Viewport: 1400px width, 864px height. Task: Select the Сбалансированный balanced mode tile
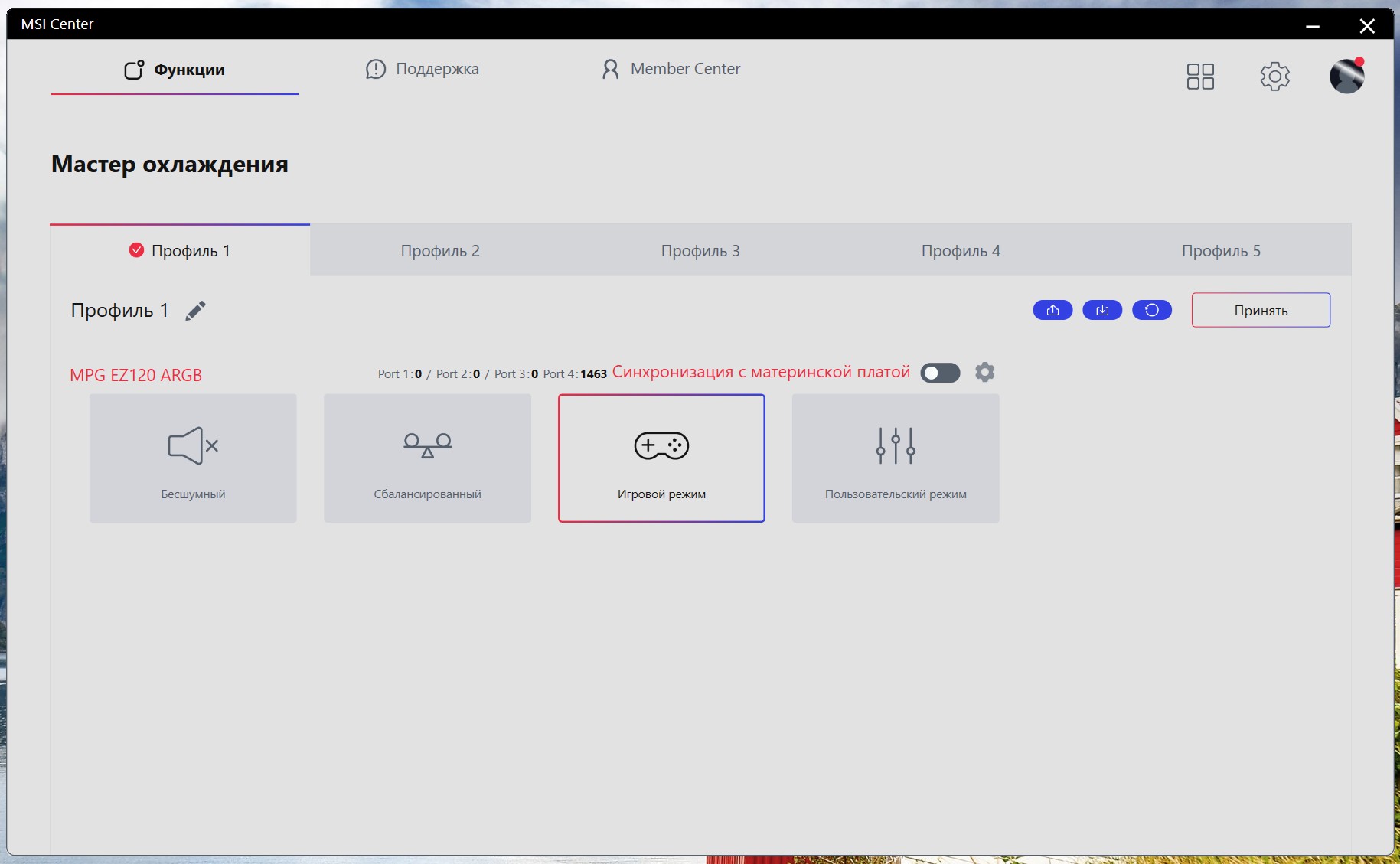tap(427, 458)
